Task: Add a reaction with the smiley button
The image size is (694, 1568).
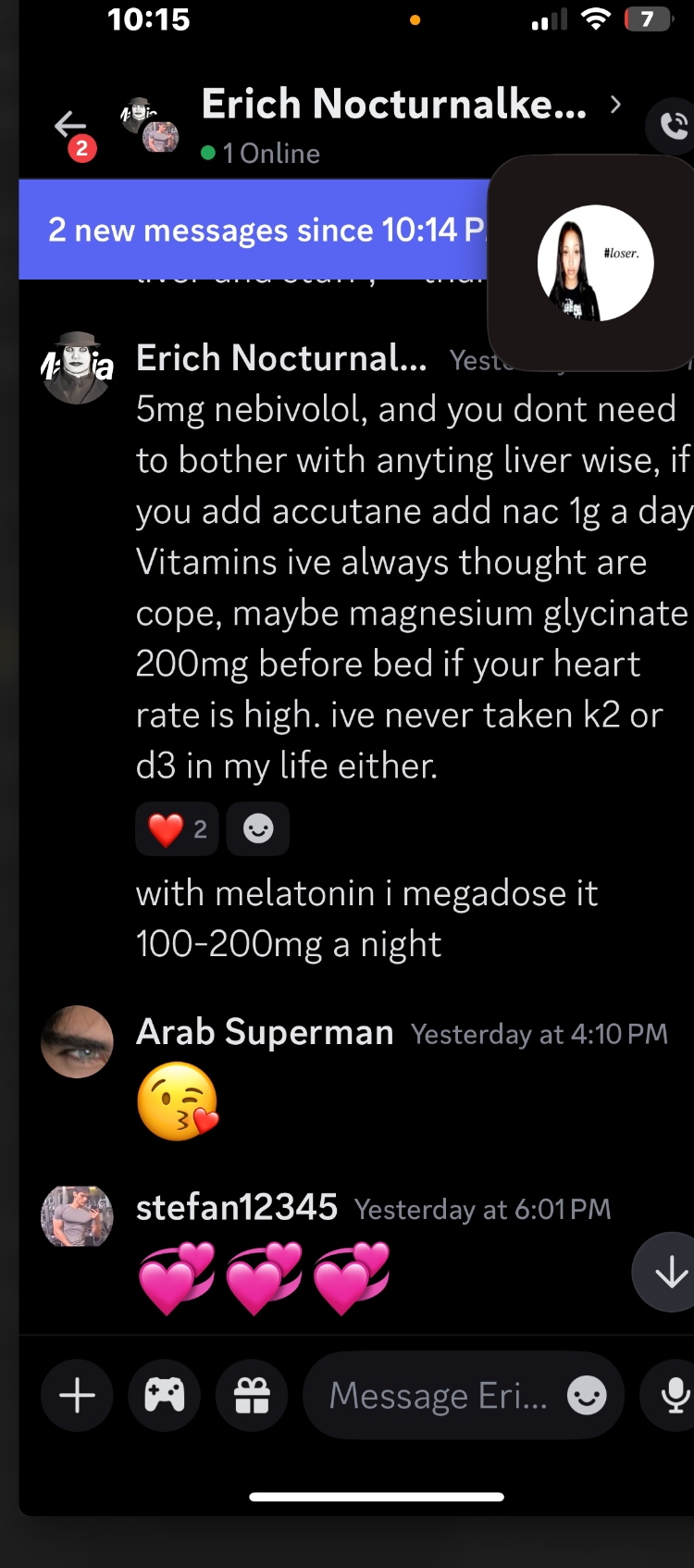Action: 258,829
